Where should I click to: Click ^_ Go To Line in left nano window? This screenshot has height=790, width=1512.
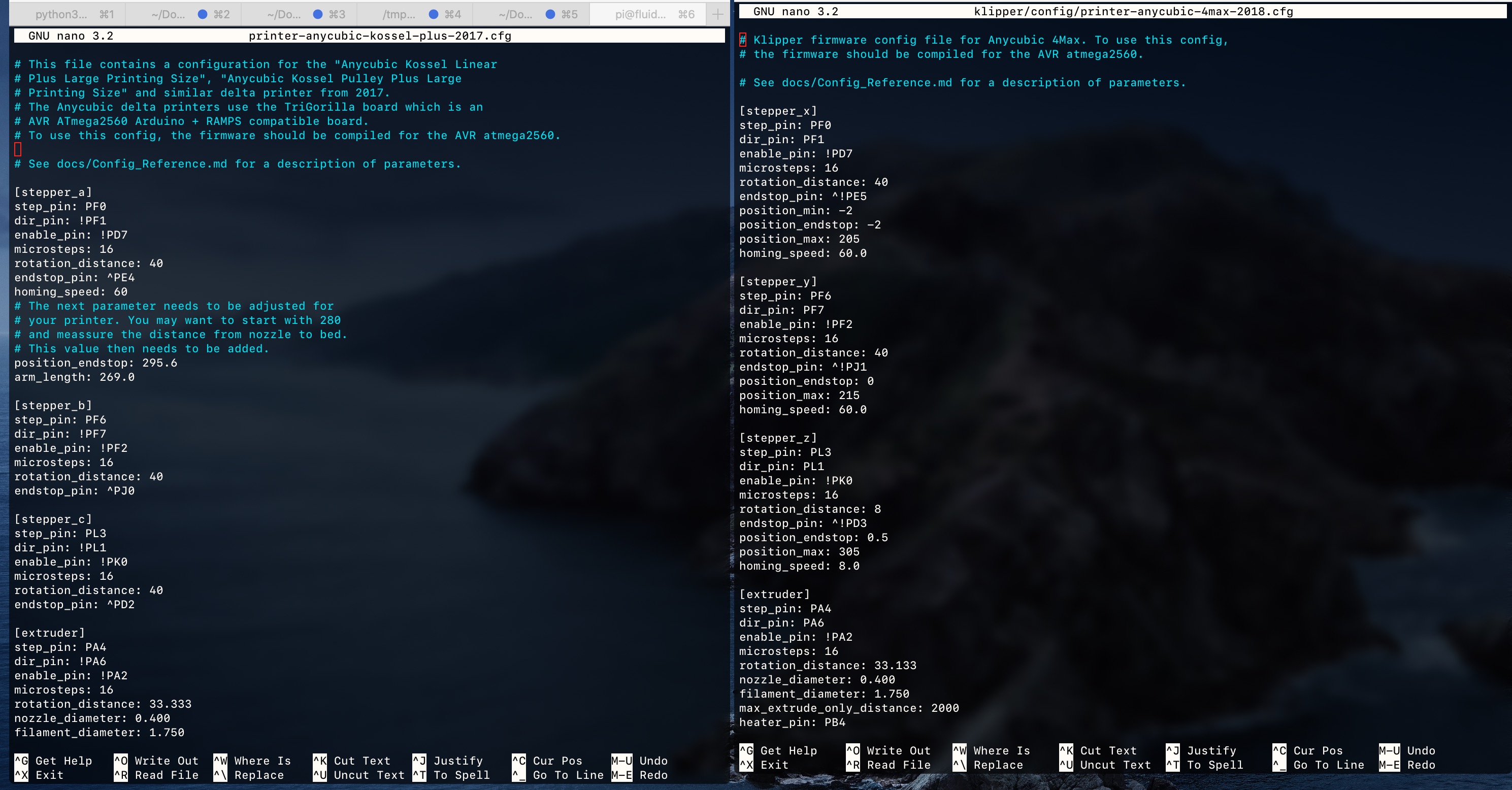[x=557, y=775]
